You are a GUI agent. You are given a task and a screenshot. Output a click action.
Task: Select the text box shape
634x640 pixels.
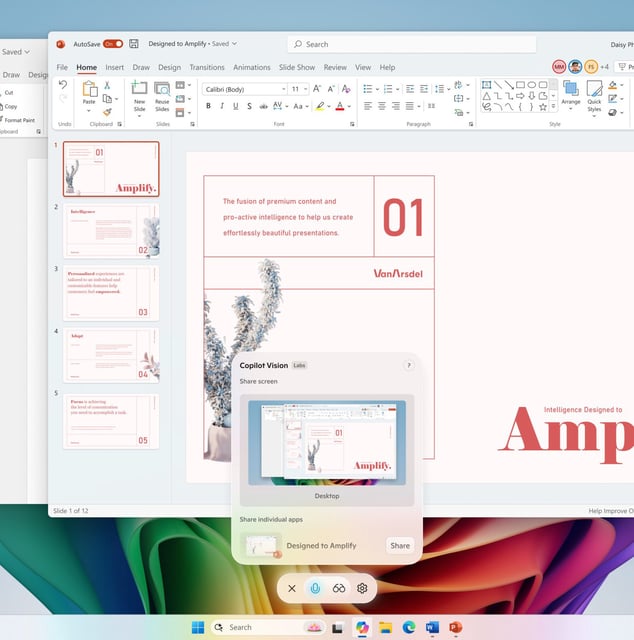tap(486, 85)
